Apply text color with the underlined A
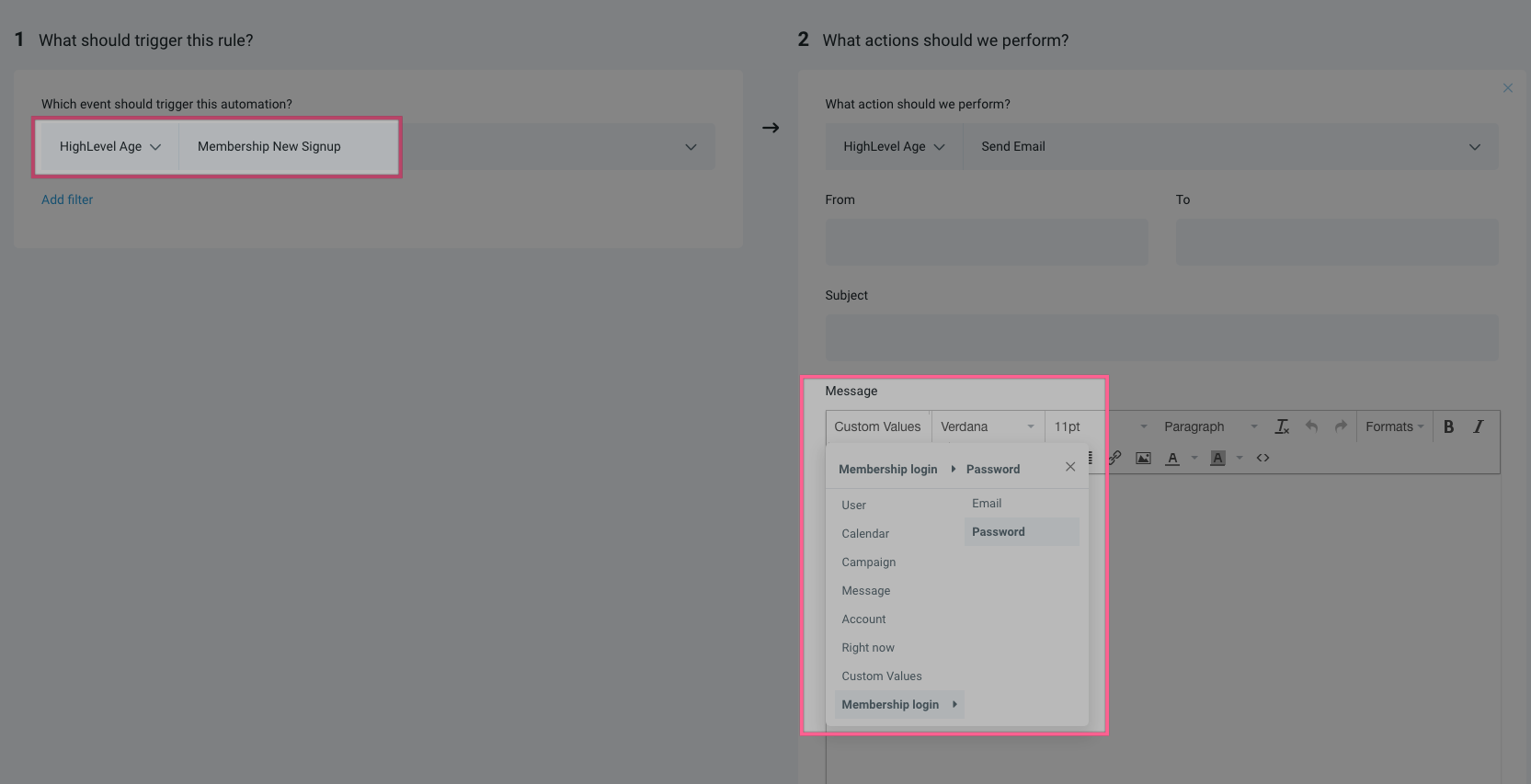Image resolution: width=1531 pixels, height=784 pixels. 1172,458
